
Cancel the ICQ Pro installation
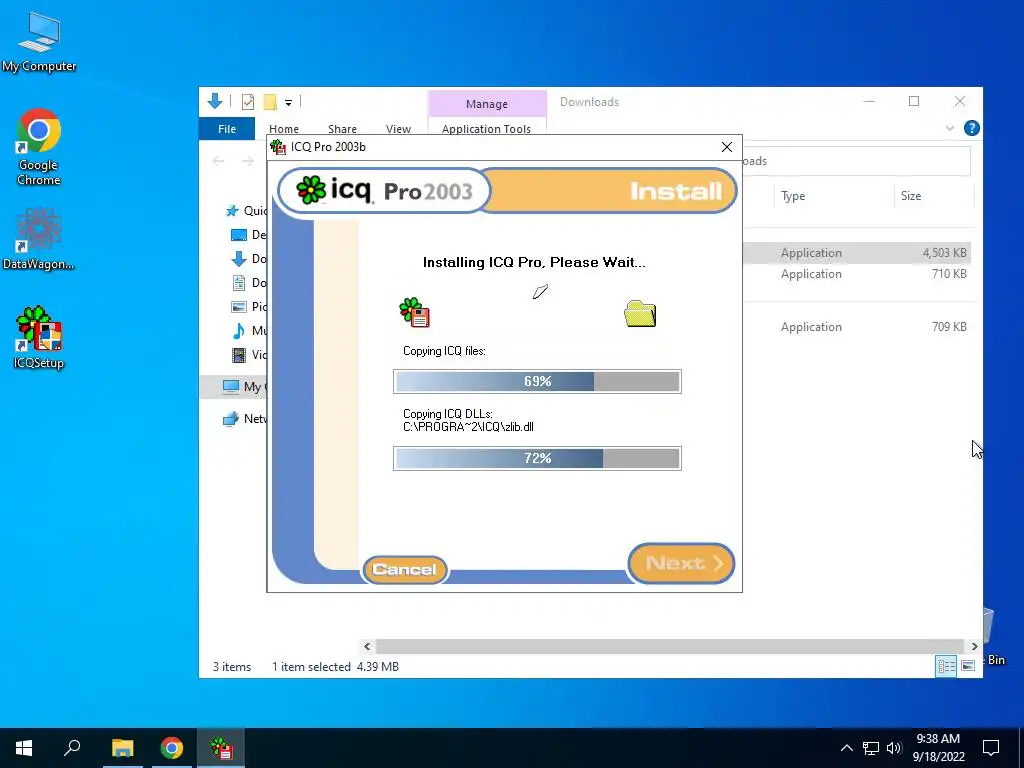(x=405, y=569)
